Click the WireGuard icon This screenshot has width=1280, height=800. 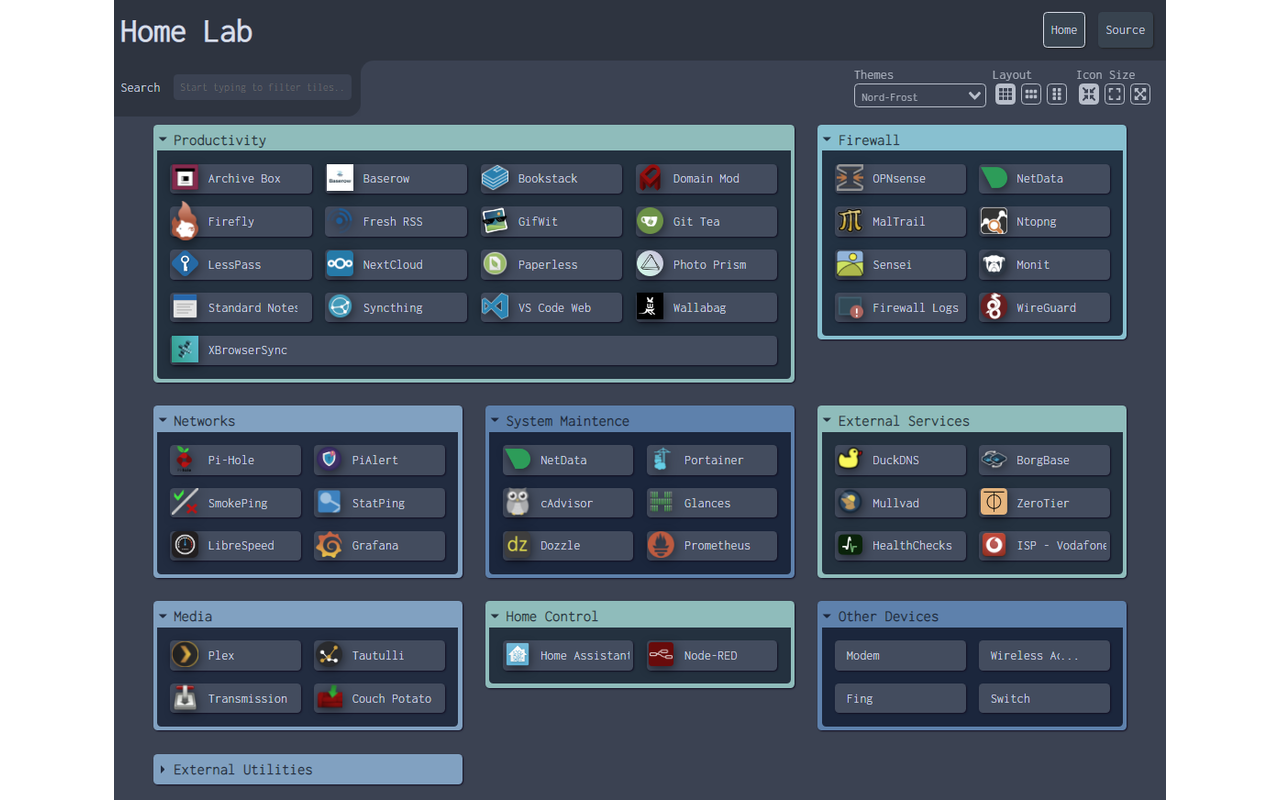point(994,308)
